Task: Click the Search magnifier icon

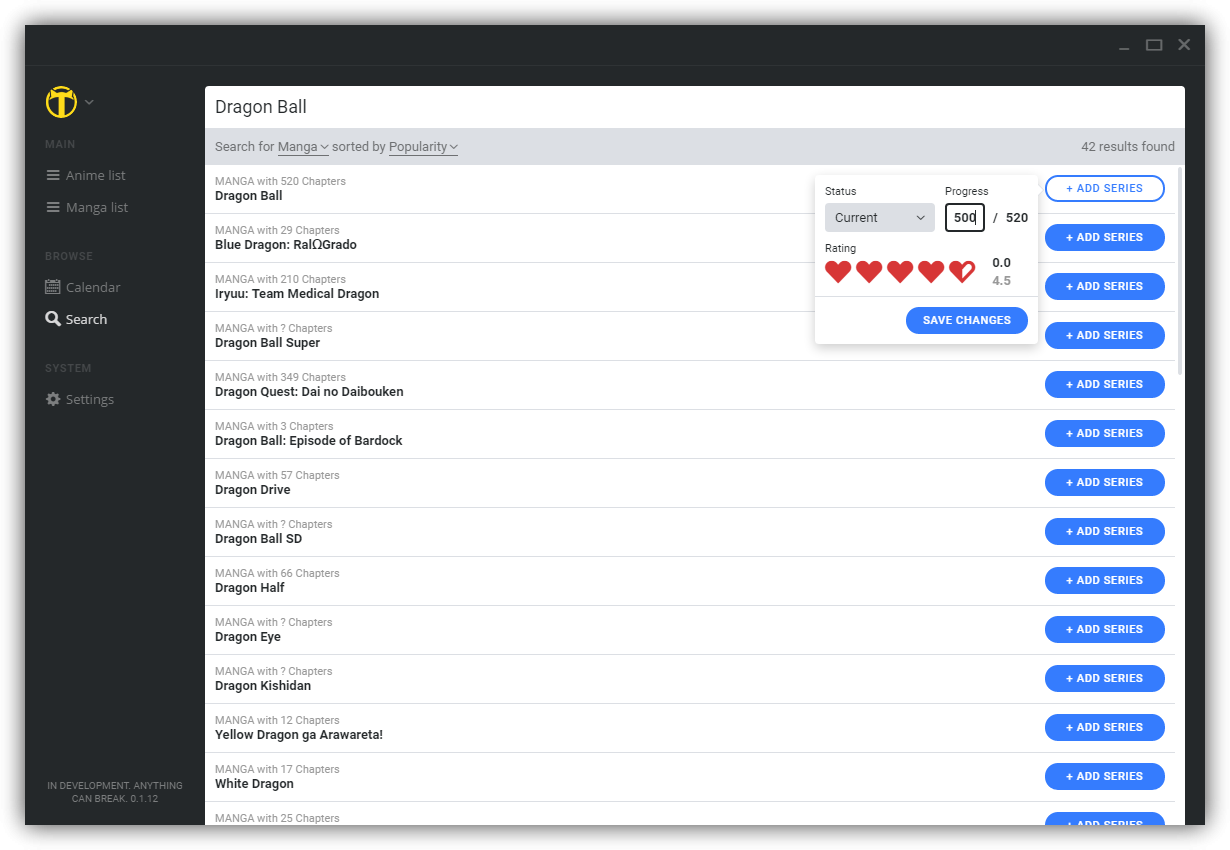Action: coord(53,319)
